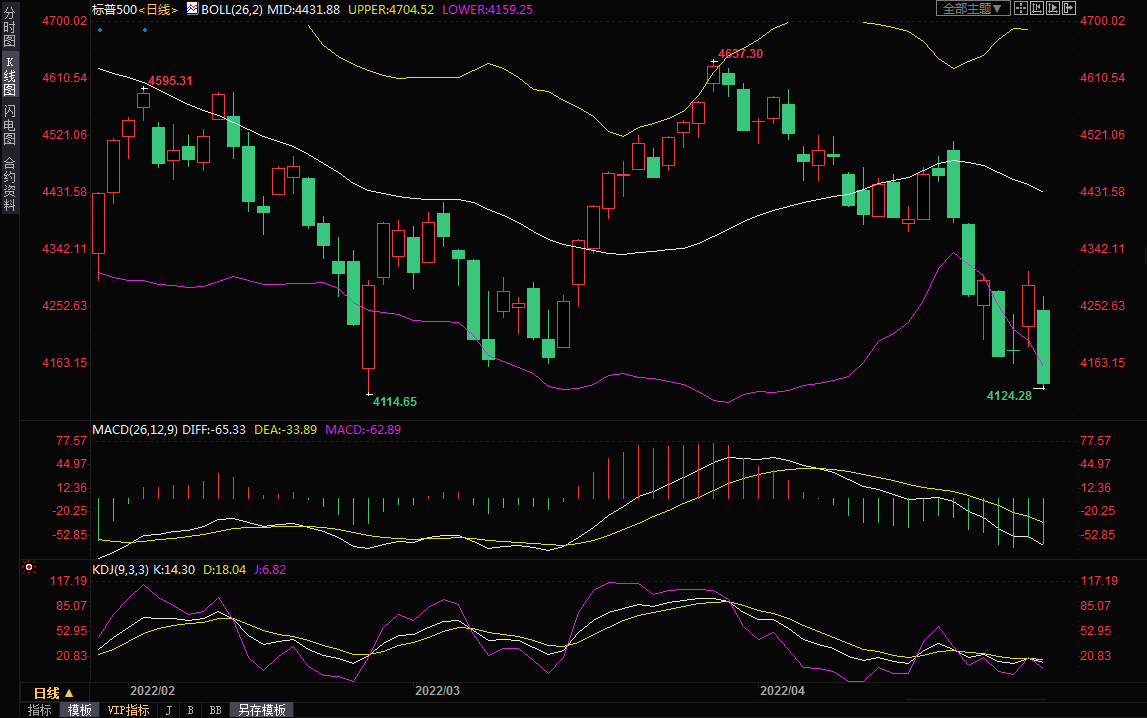This screenshot has height=718, width=1147.
Task: Toggle the J line button
Action: click(168, 710)
